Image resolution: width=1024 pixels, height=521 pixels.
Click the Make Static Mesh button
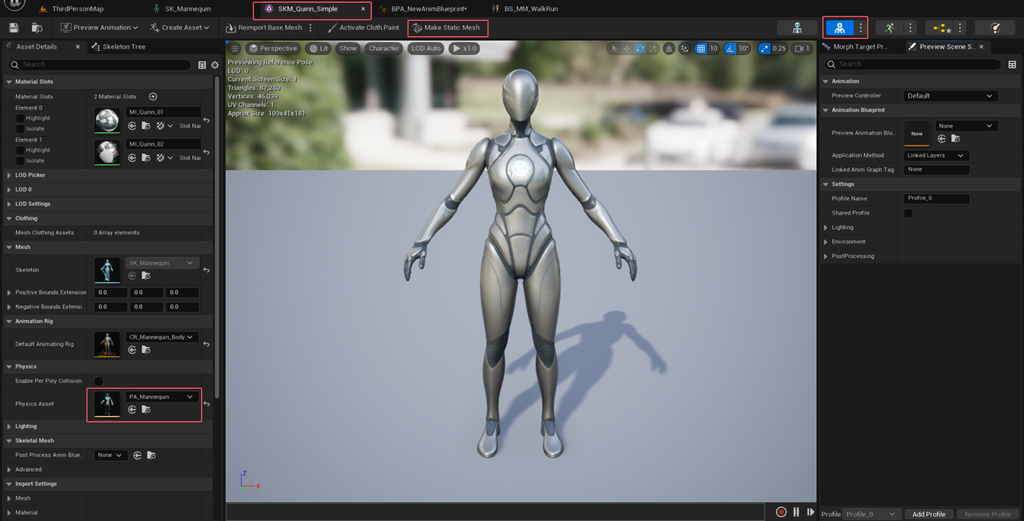tap(447, 27)
